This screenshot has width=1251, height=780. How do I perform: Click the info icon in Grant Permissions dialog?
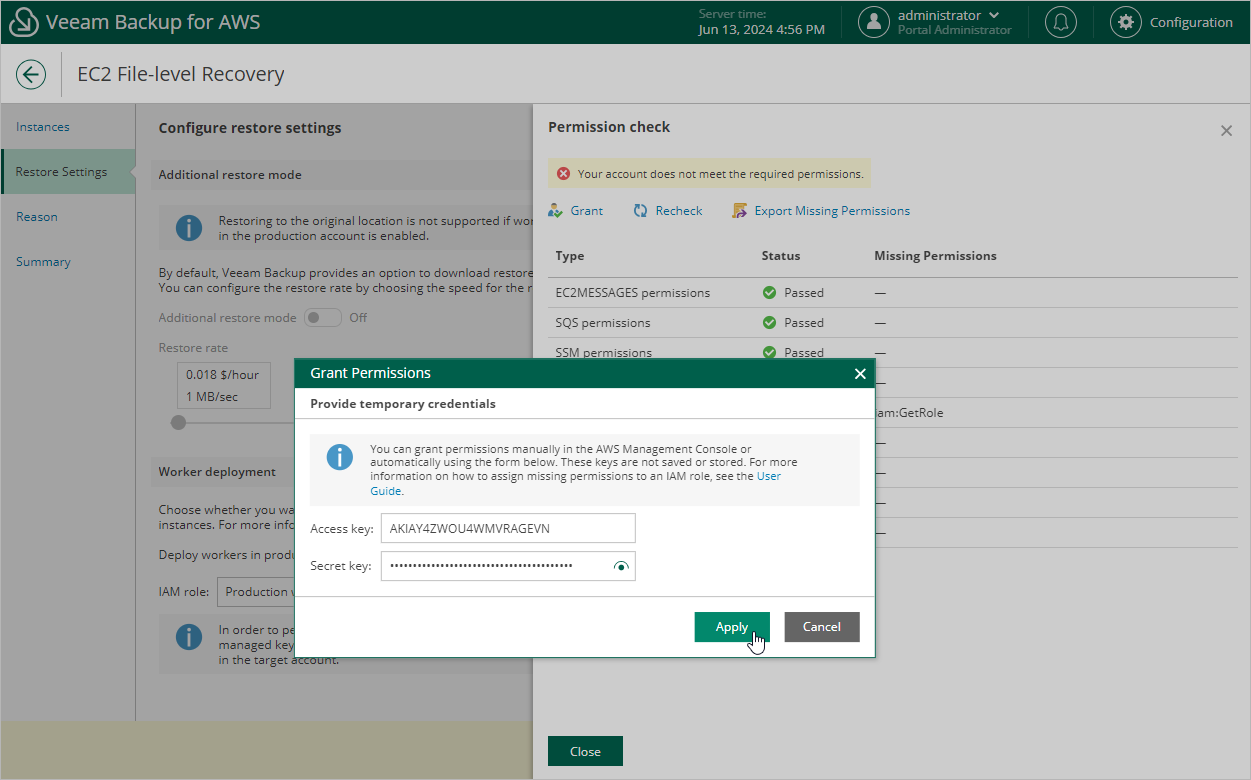click(340, 458)
